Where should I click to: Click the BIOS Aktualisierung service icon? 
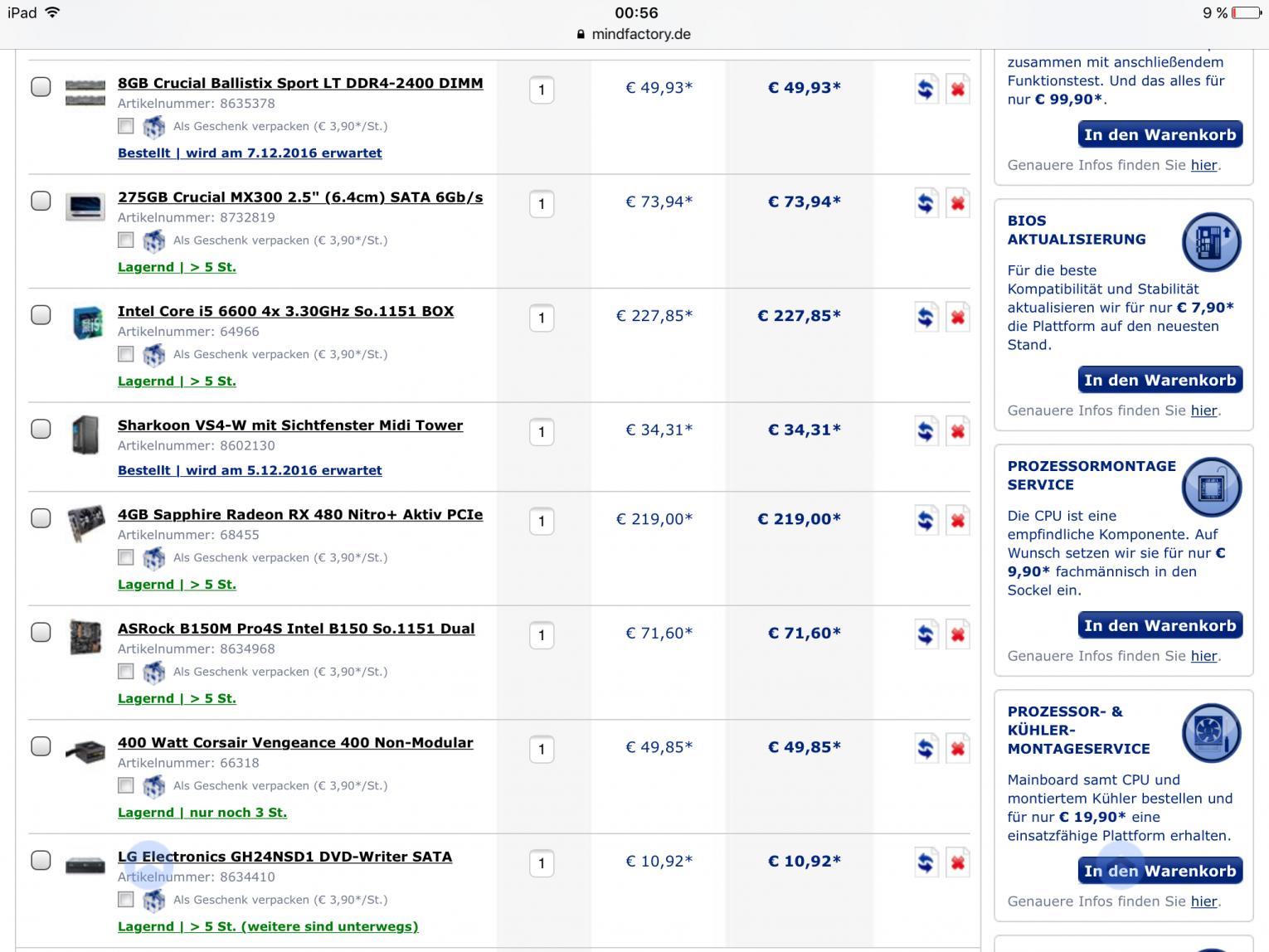(1211, 242)
